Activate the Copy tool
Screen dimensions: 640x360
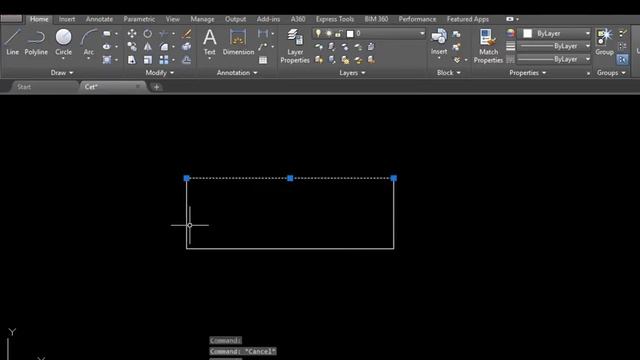click(x=132, y=47)
